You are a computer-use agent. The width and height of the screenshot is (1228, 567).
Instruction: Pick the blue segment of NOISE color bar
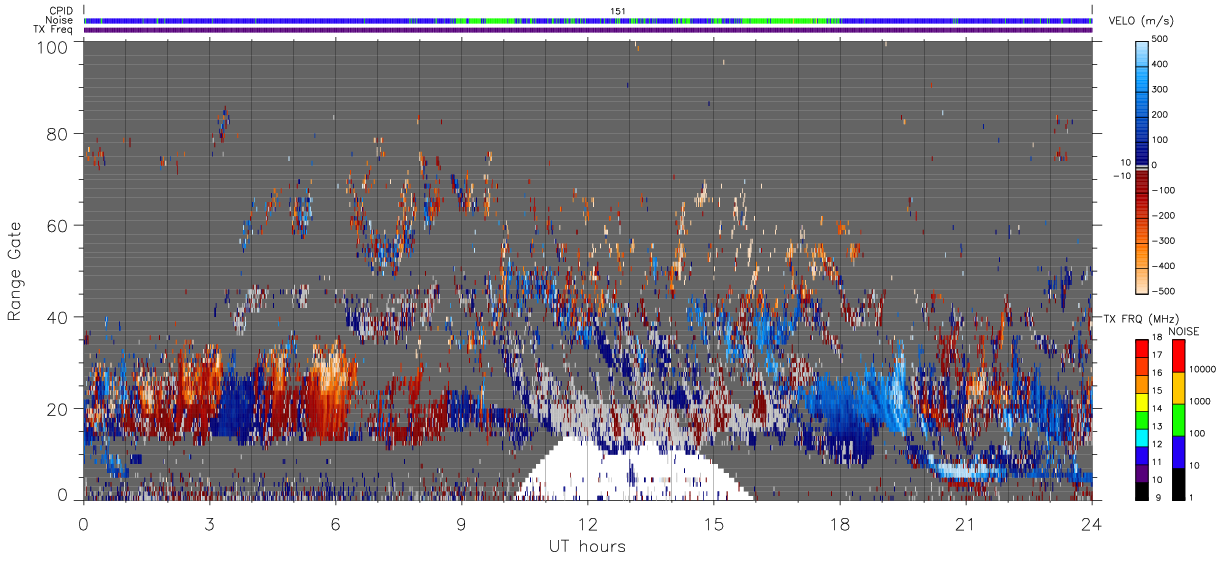[x=1178, y=451]
